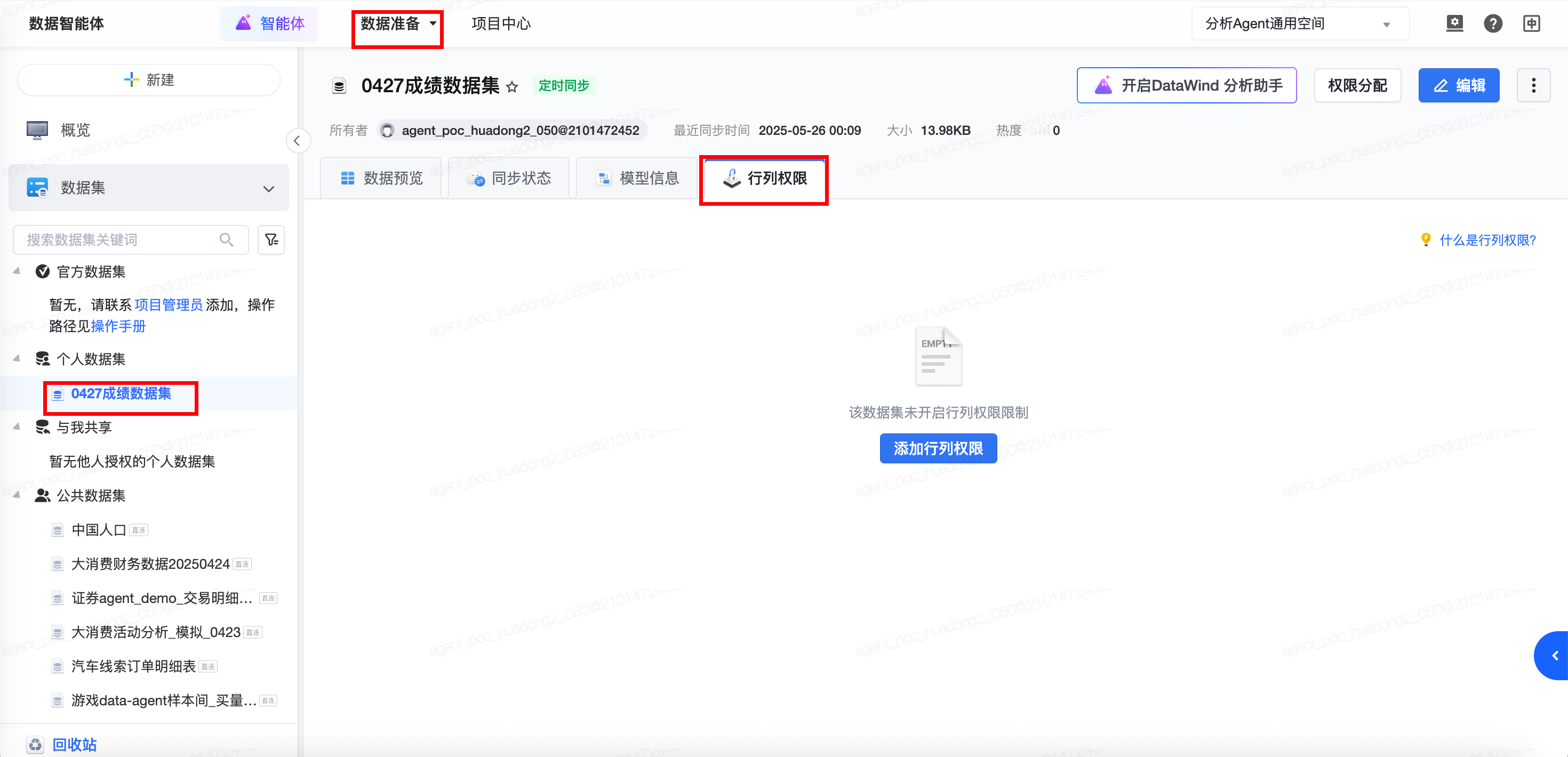Open the 中国人口 dataset
The height and width of the screenshot is (757, 1568).
pos(99,530)
